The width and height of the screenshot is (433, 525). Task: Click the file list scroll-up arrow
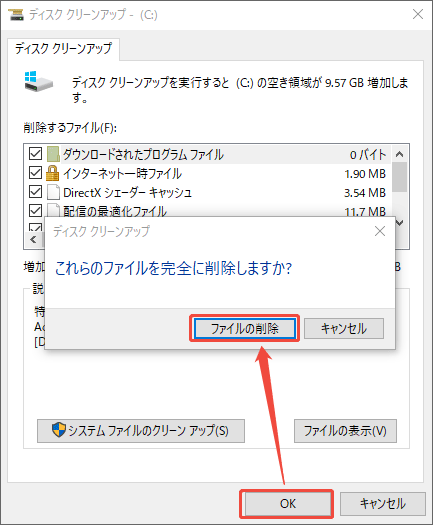pos(399,154)
